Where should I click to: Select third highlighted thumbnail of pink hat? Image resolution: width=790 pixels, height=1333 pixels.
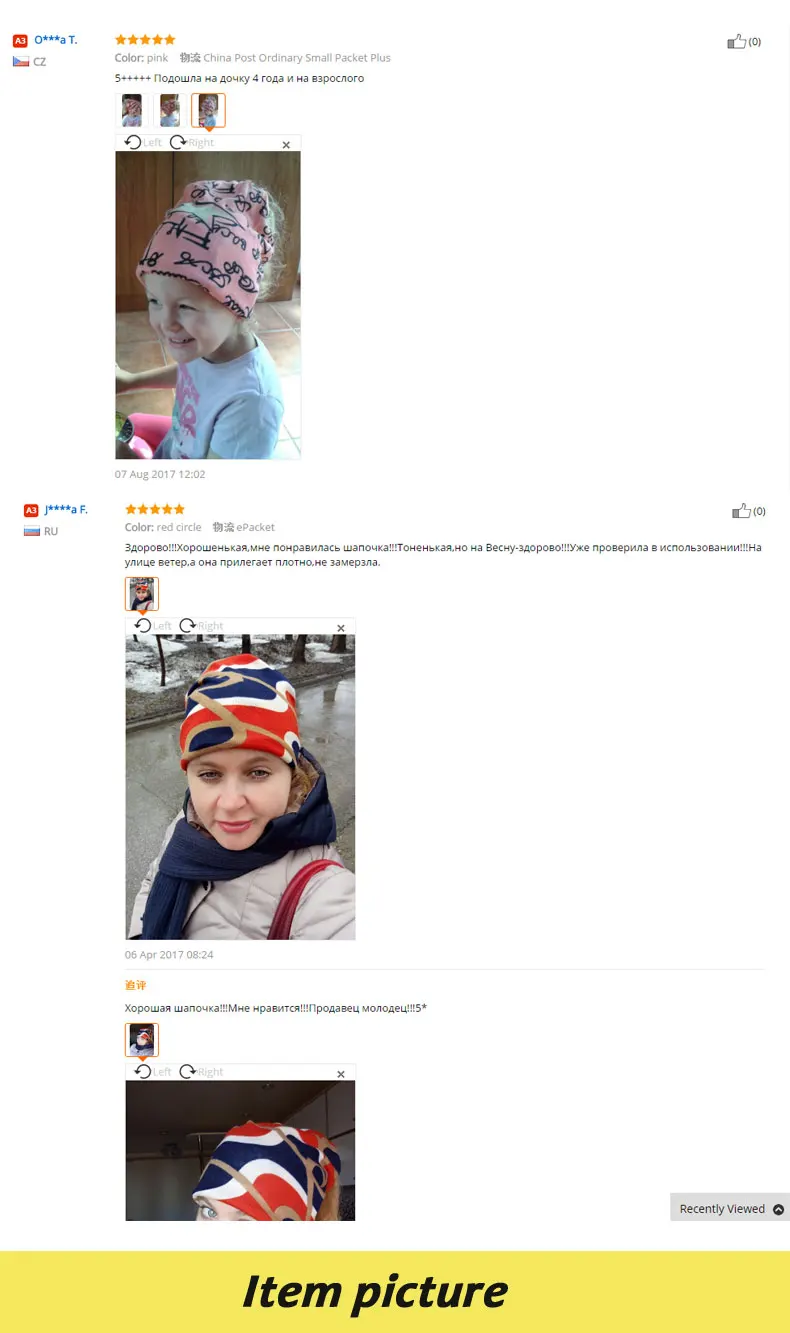208,110
